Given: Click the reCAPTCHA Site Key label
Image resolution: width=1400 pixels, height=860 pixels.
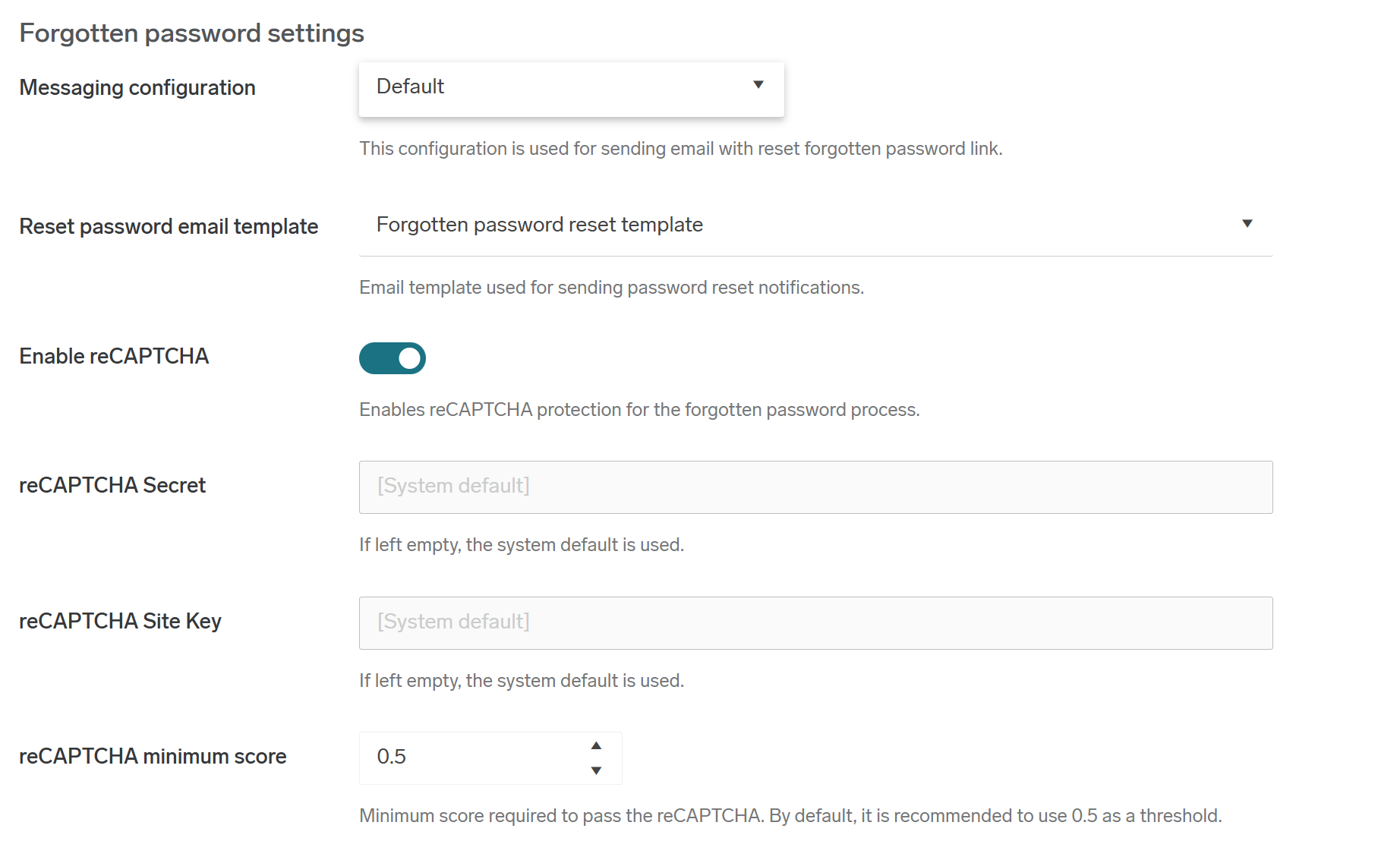Looking at the screenshot, I should point(120,622).
